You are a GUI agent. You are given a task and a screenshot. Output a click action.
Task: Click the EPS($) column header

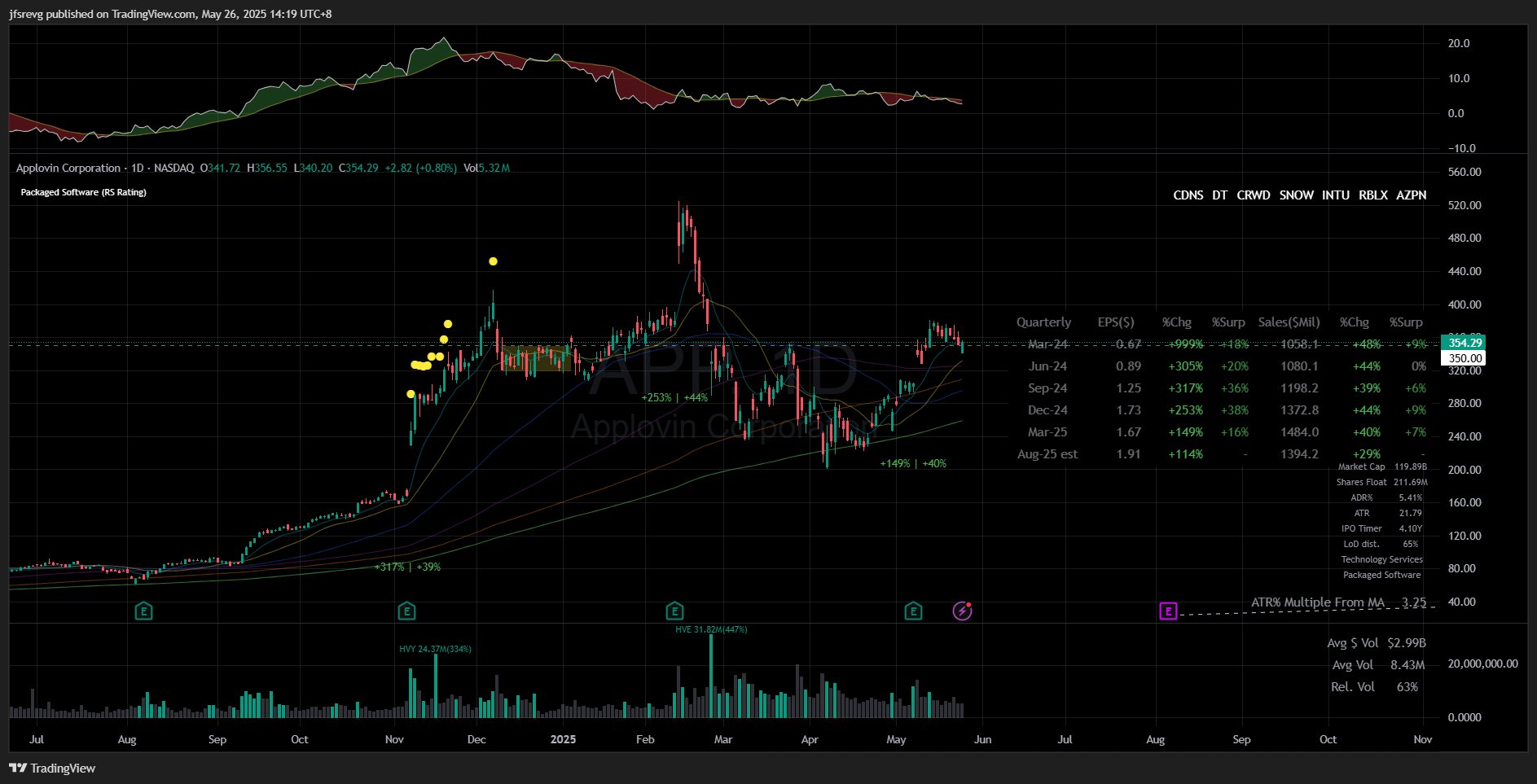click(x=1116, y=322)
